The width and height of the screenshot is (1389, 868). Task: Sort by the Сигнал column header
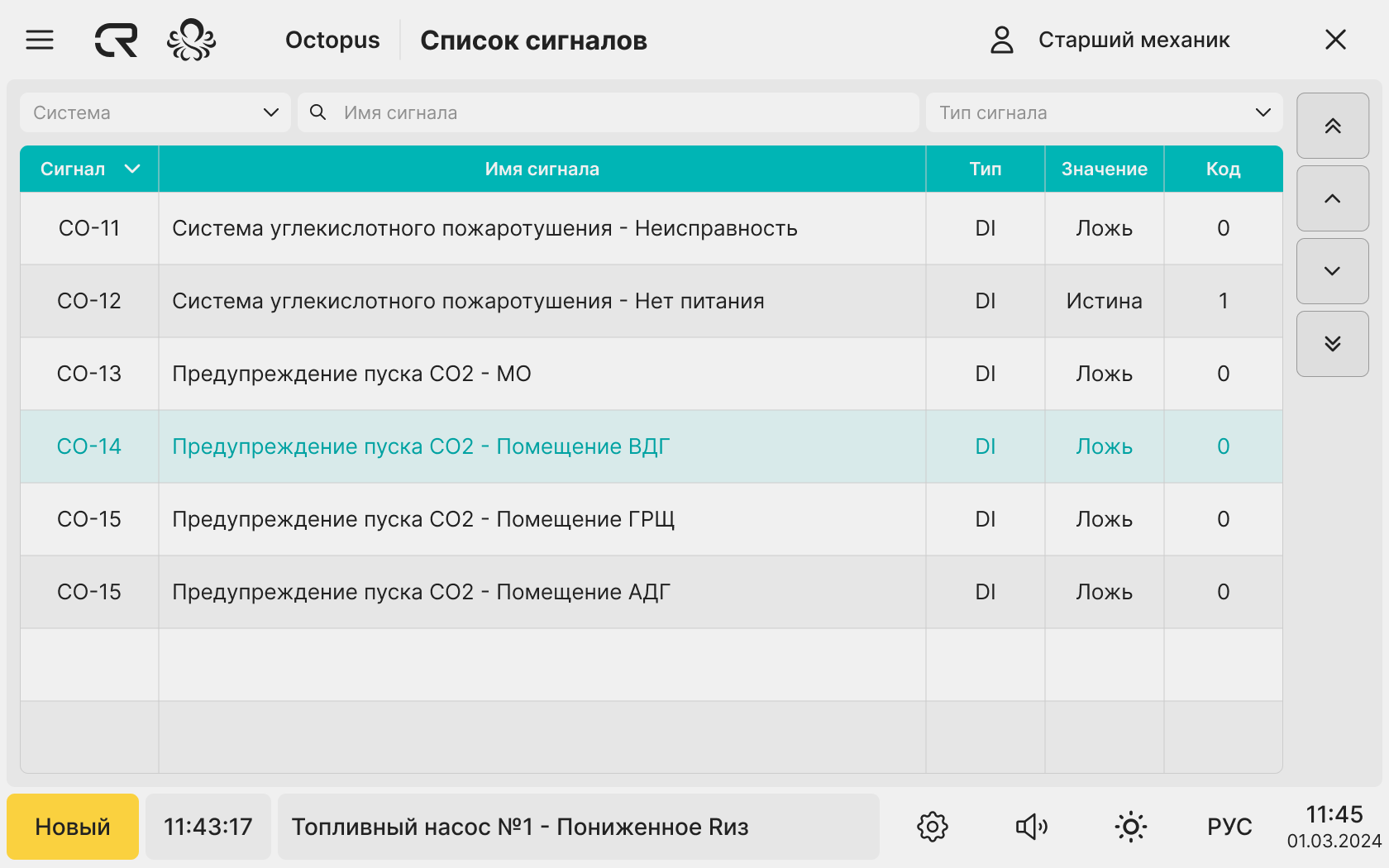point(89,169)
